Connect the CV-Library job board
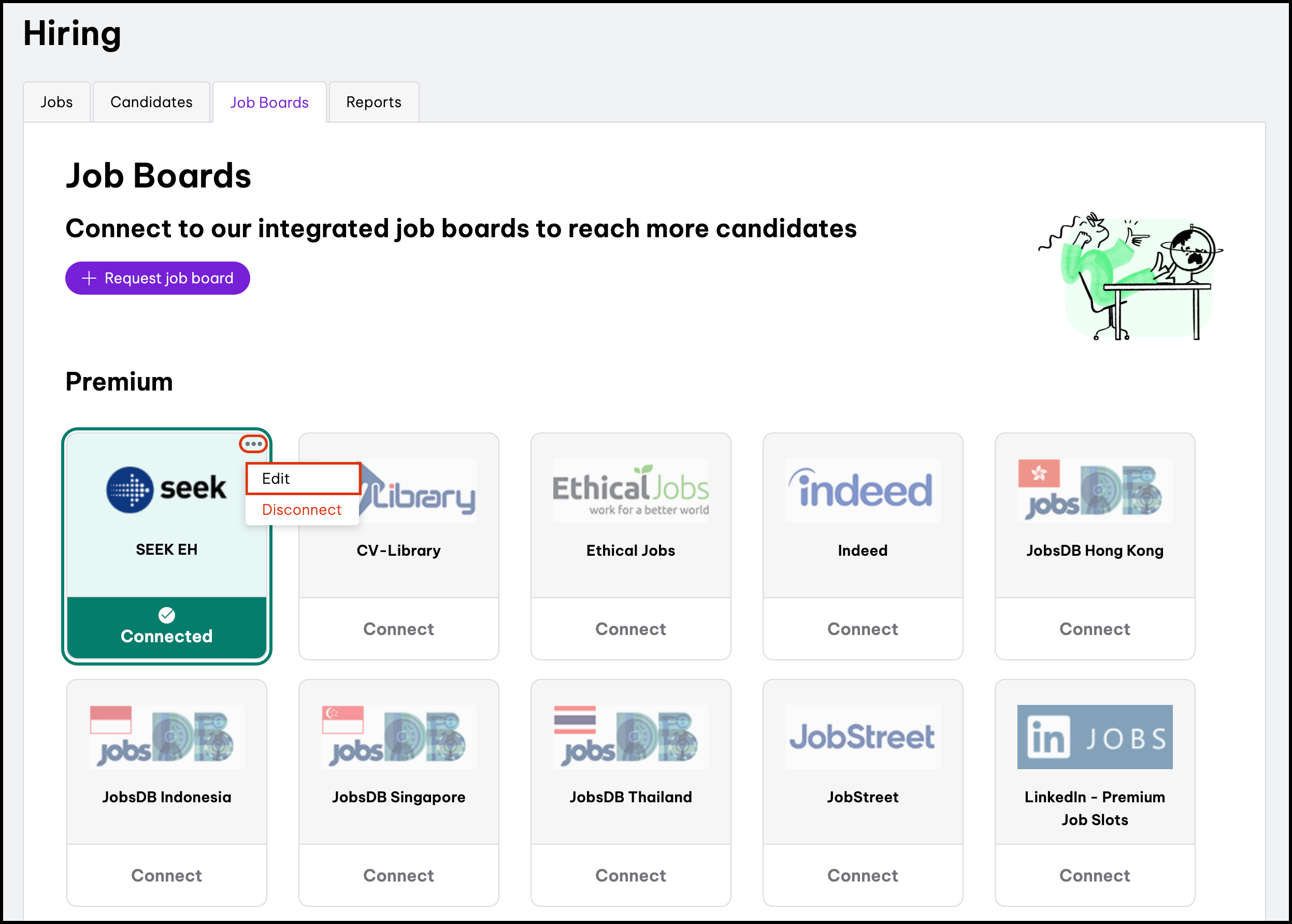 398,629
